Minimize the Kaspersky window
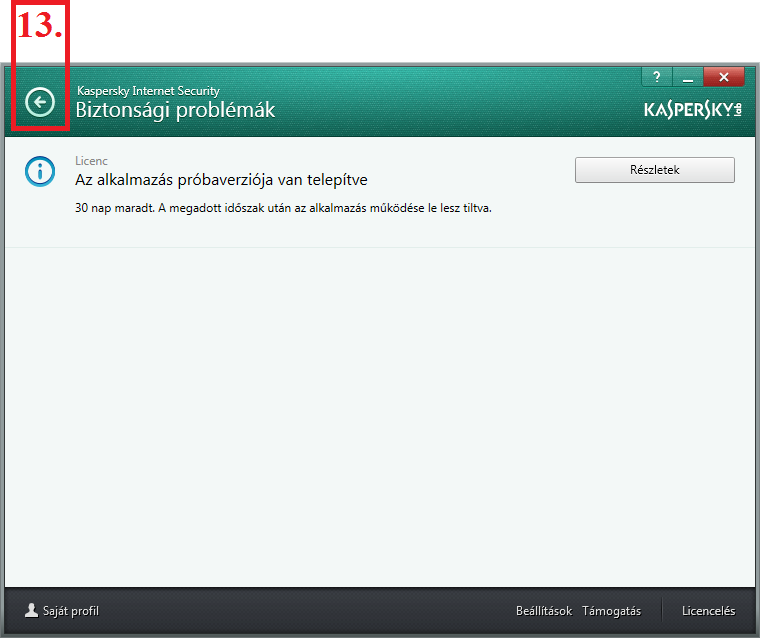The width and height of the screenshot is (760, 638). coord(688,77)
